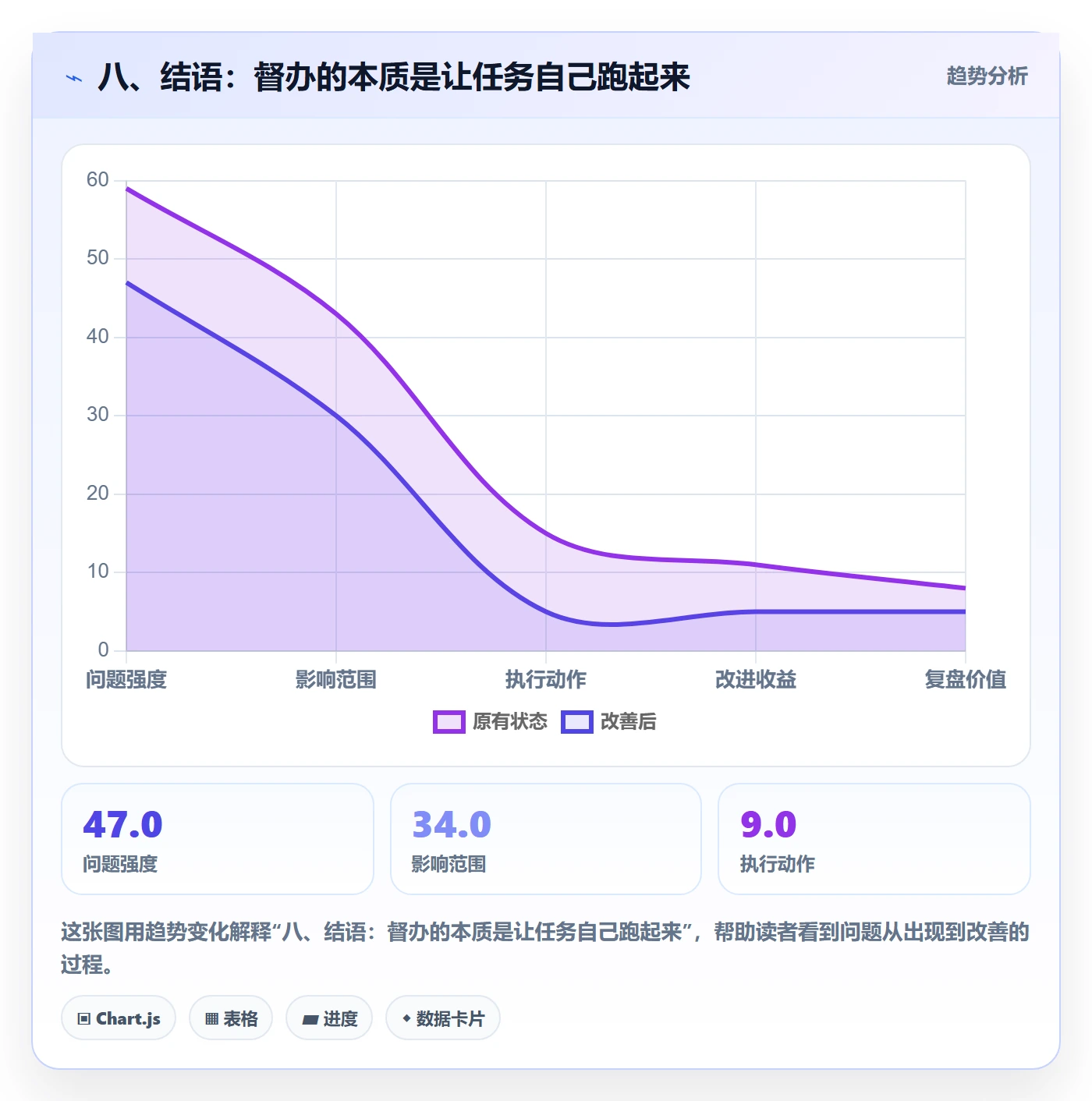This screenshot has width=1092, height=1101.
Task: Click the 复盘价值 x-axis label
Action: click(966, 680)
